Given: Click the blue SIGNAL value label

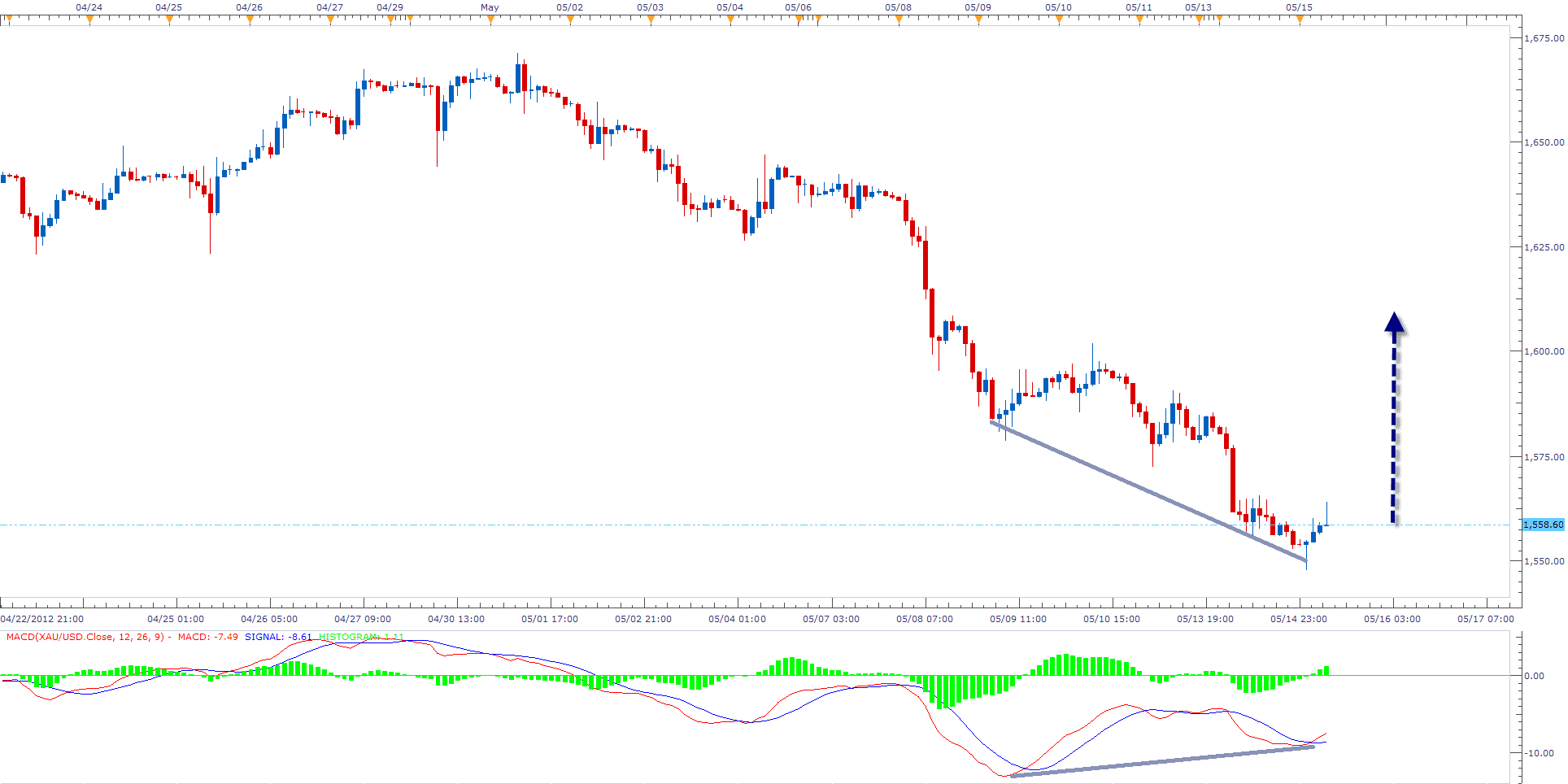Looking at the screenshot, I should pos(278,637).
